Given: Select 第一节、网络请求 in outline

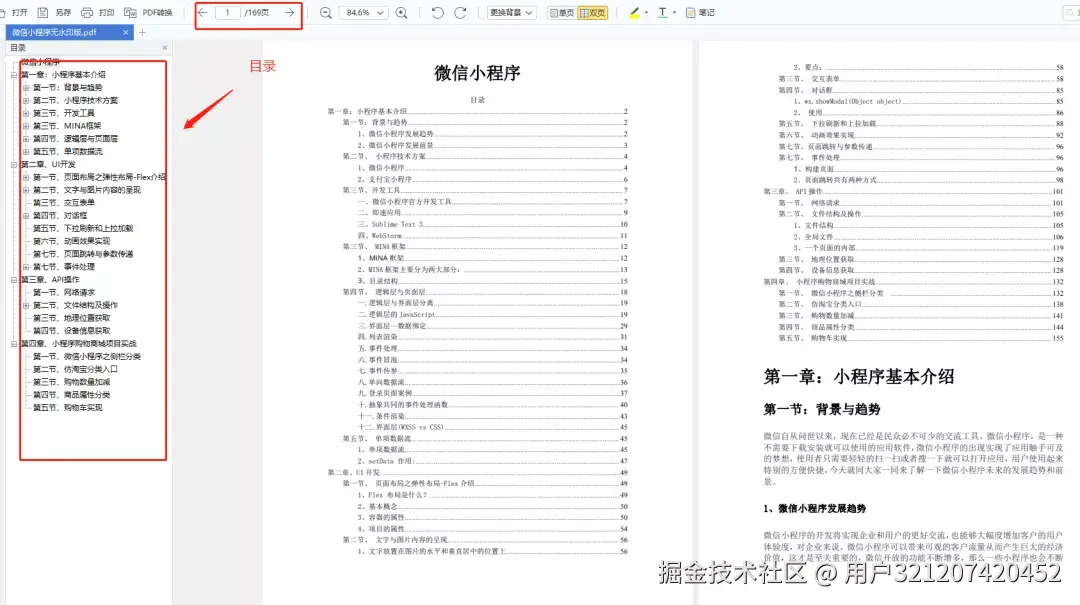Looking at the screenshot, I should [64, 292].
